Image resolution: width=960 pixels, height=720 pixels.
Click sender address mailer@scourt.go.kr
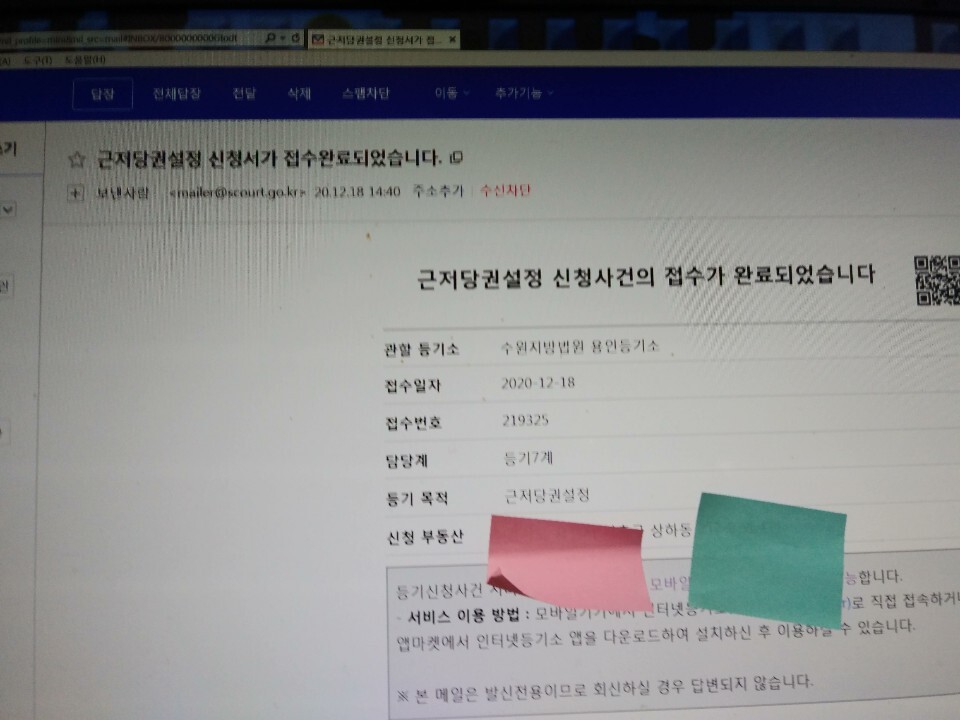tap(236, 192)
